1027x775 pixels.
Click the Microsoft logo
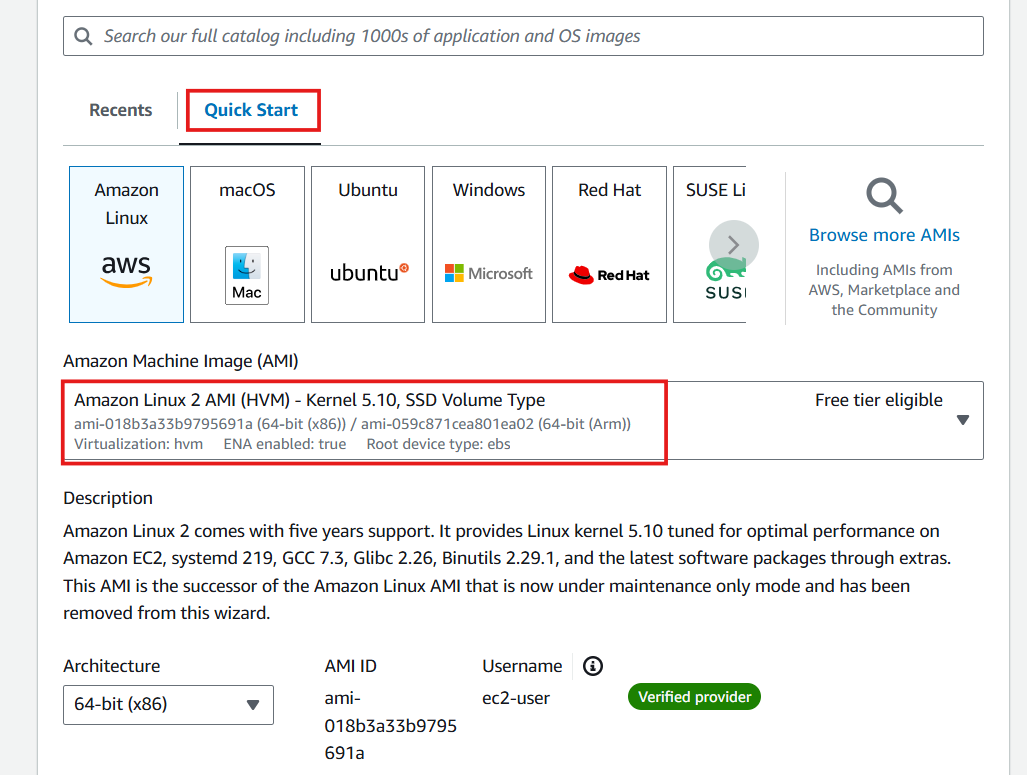point(489,273)
